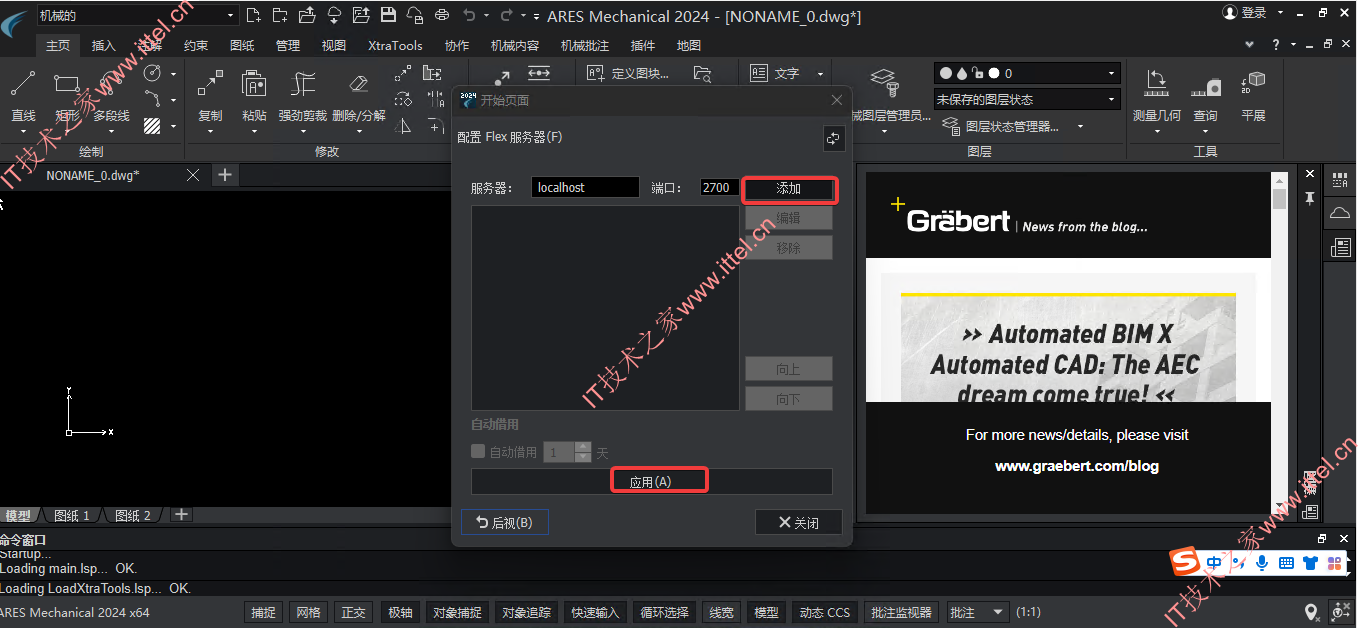The height and width of the screenshot is (628, 1358).
Task: Switch to the Mechanical Content (机械内容) tab
Action: pos(515,45)
